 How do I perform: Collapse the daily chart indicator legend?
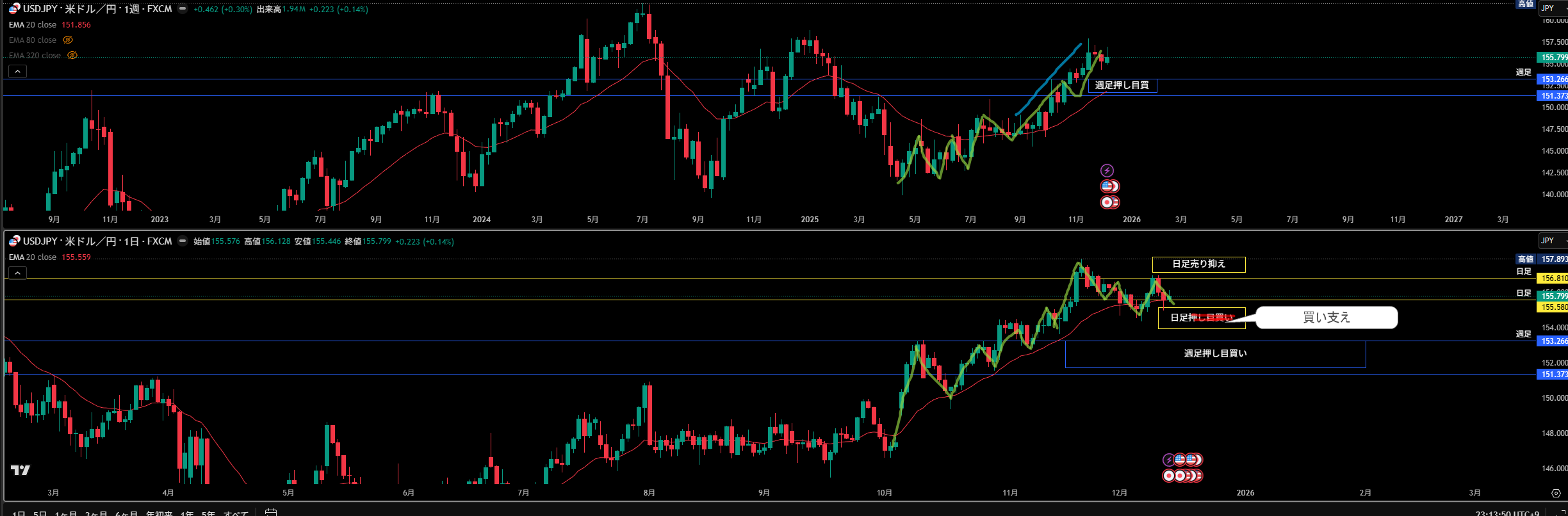18,273
